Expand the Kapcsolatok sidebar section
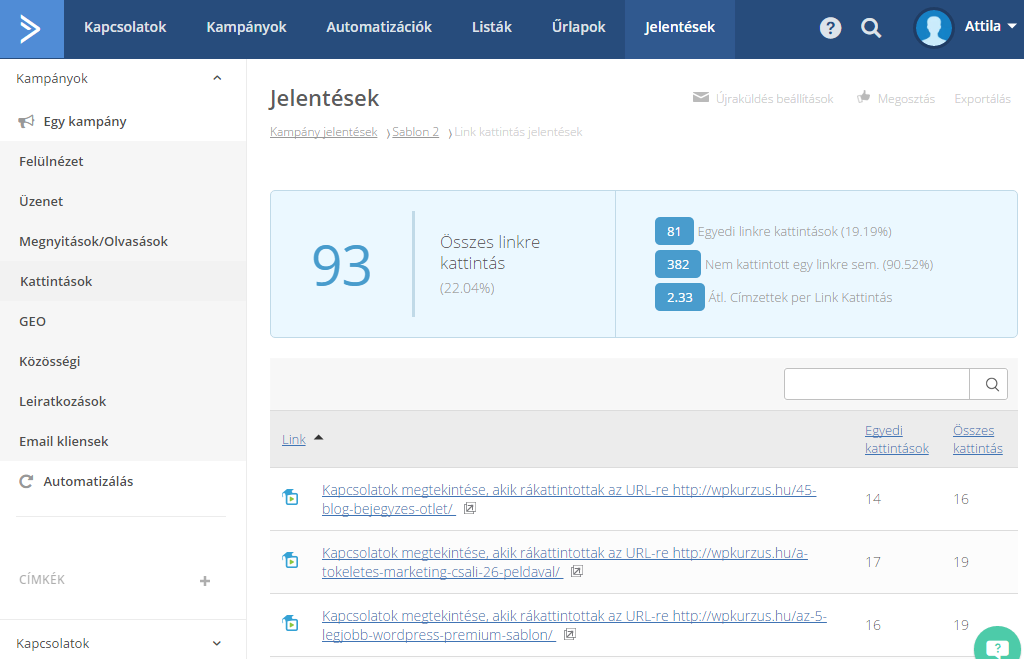 (x=217, y=644)
